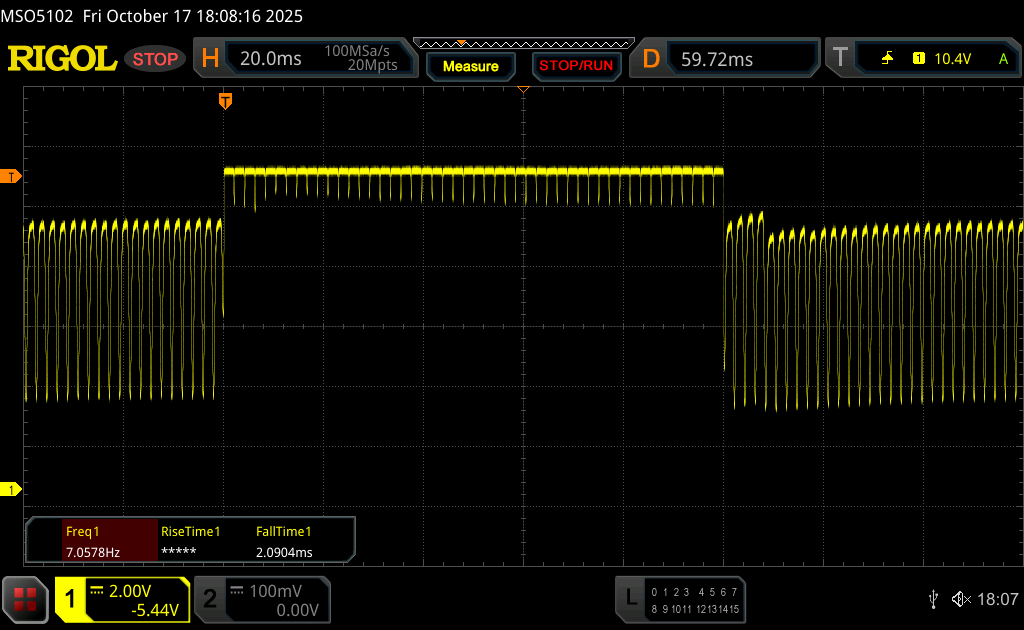The image size is (1024, 630).
Task: Toggle channel 1 with the yellow badge
Action: tap(71, 599)
